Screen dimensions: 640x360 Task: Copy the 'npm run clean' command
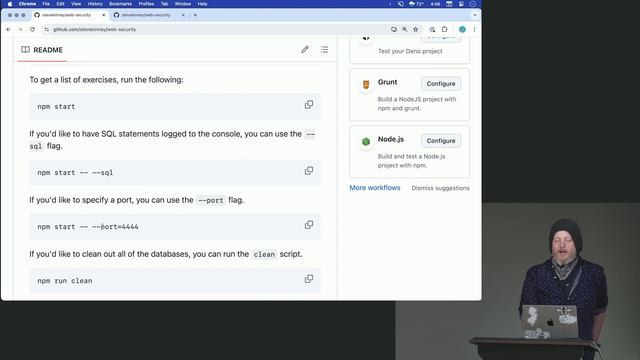pos(309,279)
